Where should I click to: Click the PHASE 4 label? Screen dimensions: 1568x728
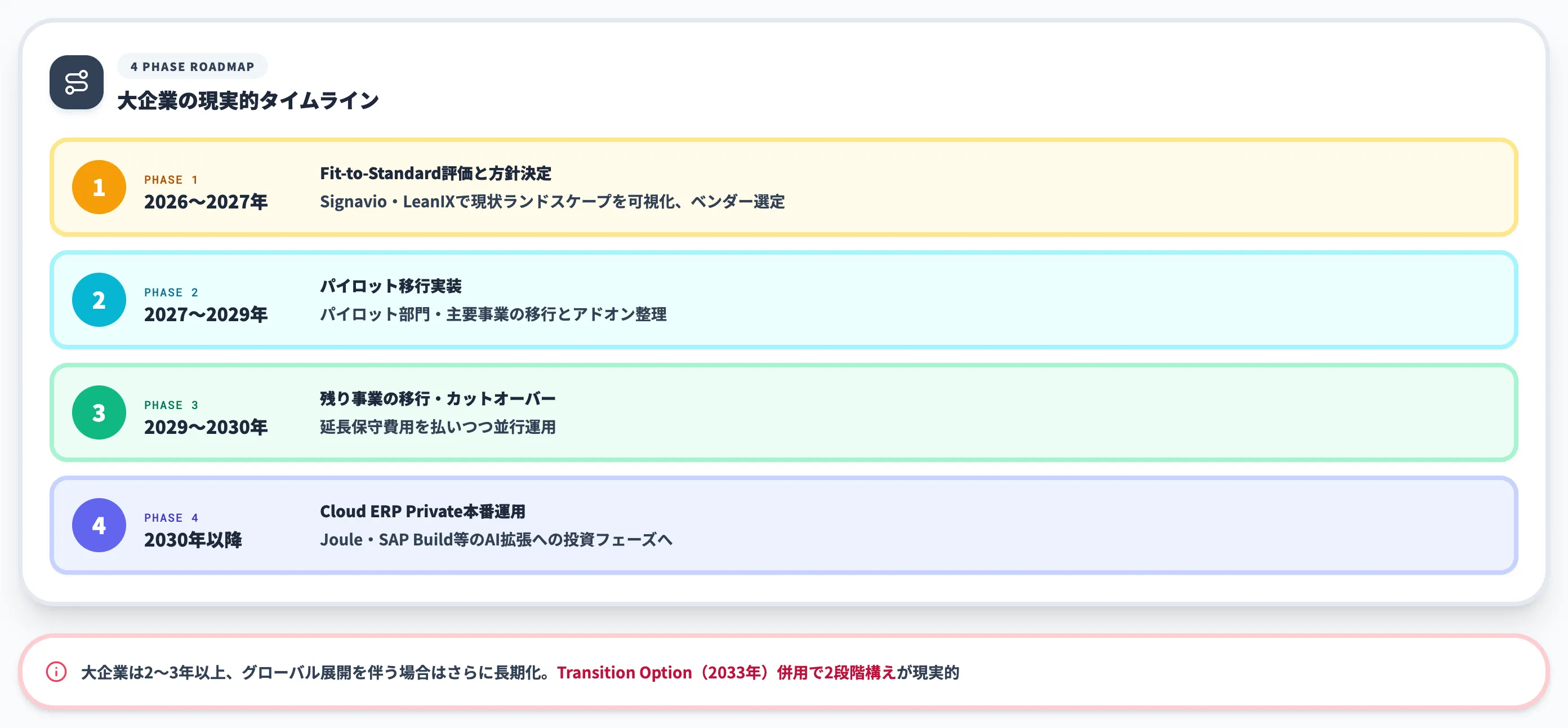171,518
